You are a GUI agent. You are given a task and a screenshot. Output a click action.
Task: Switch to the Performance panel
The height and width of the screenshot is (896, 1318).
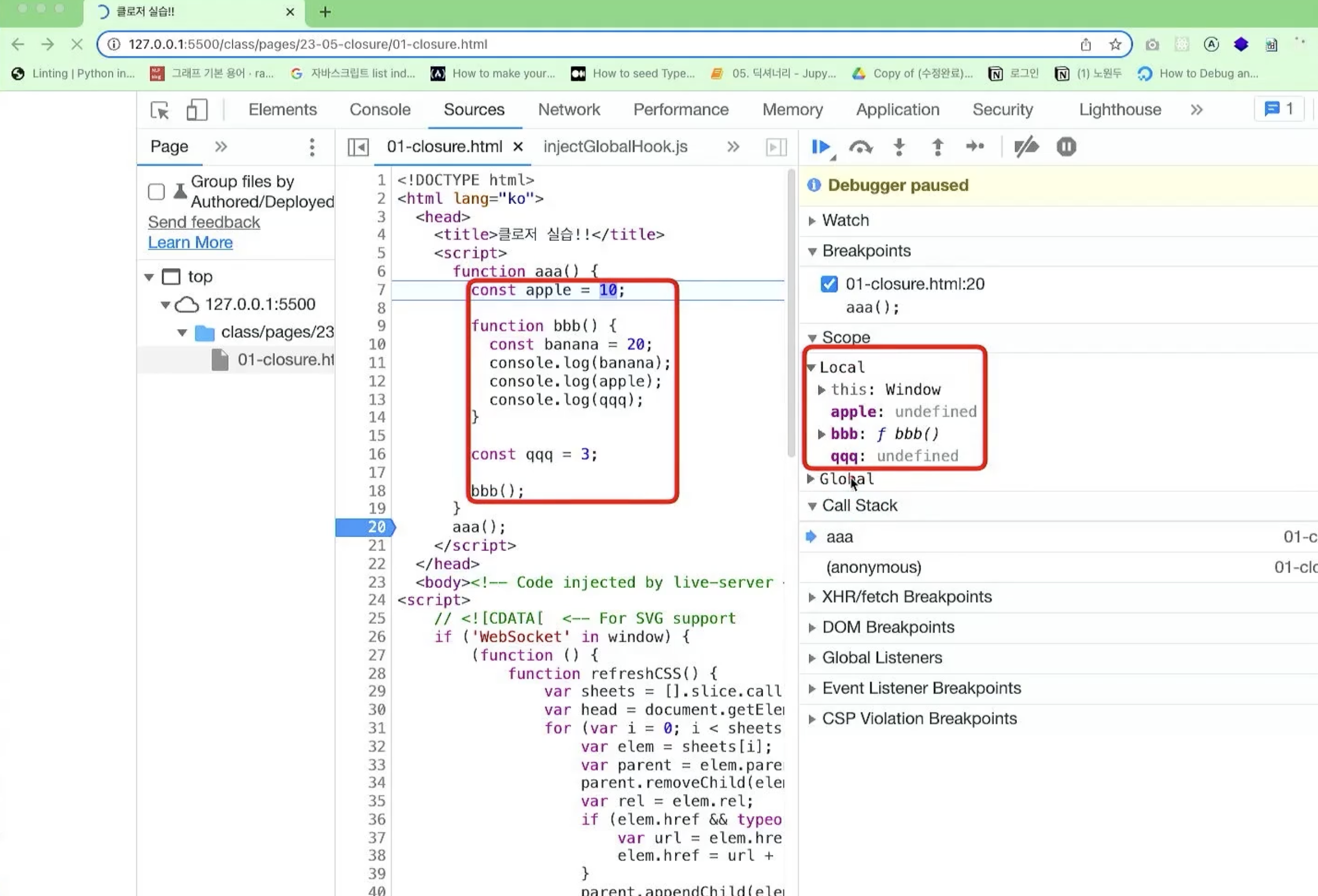pyautogui.click(x=681, y=110)
